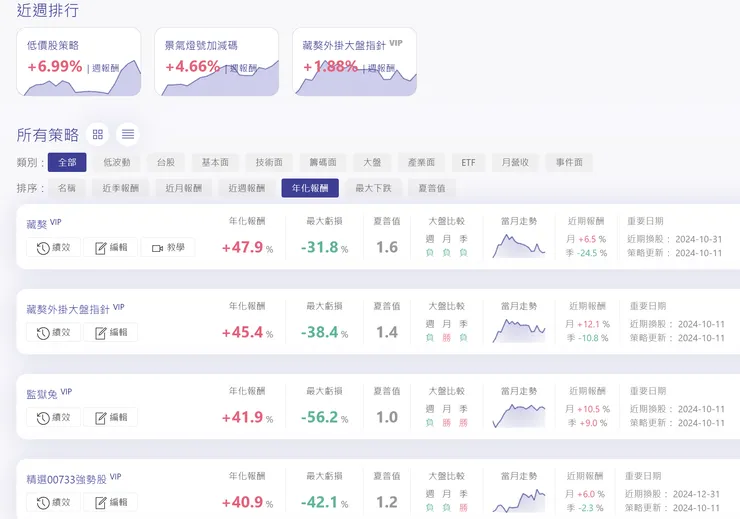
Task: Filter by 大盤 category
Action: (372, 162)
